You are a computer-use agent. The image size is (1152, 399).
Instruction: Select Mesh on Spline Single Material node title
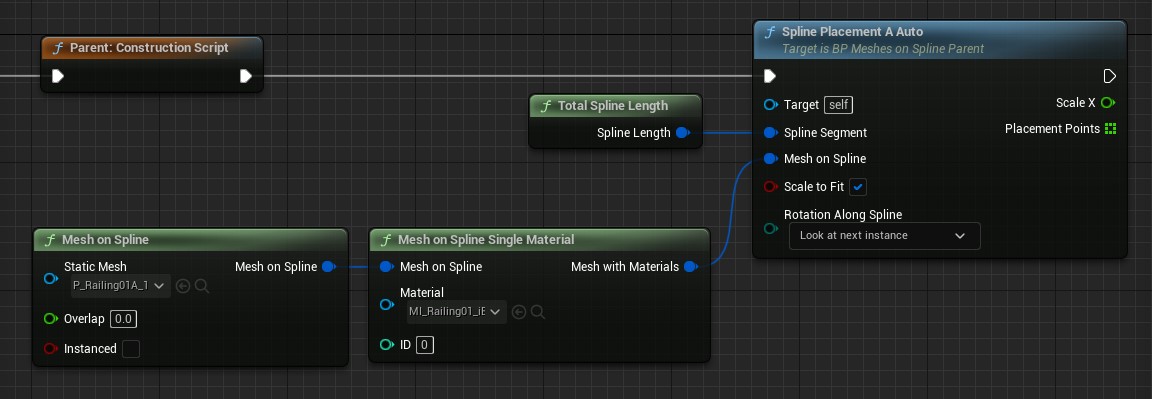(486, 240)
